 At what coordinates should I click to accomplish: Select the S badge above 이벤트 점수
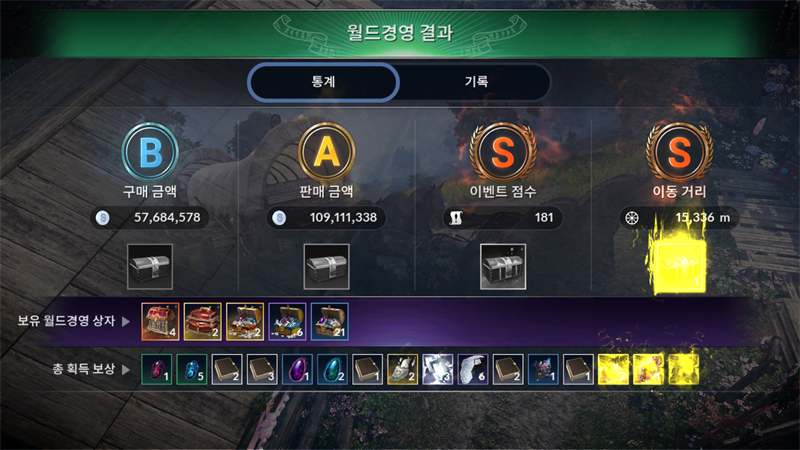pyautogui.click(x=503, y=152)
